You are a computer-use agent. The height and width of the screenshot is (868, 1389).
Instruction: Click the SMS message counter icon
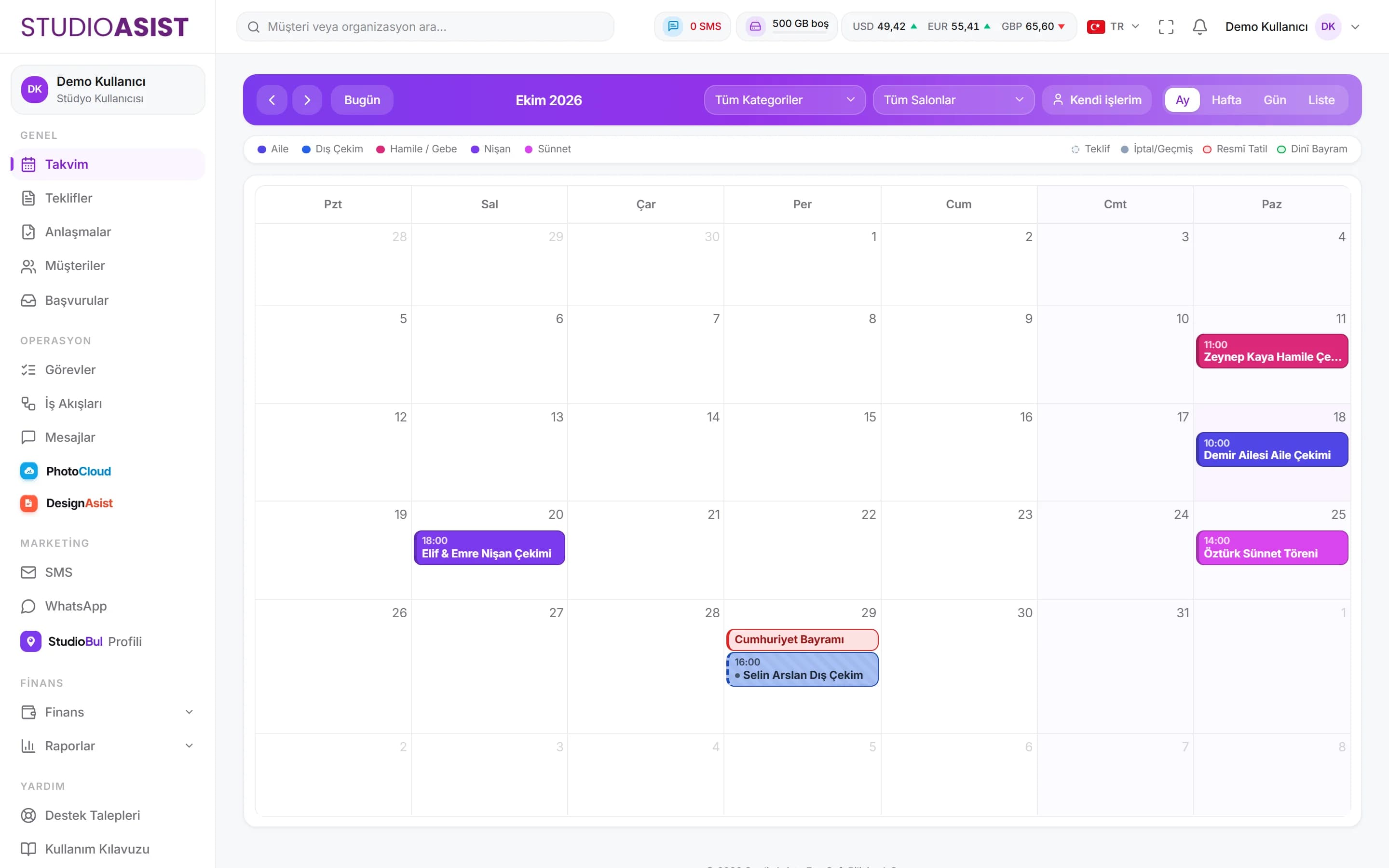click(673, 27)
